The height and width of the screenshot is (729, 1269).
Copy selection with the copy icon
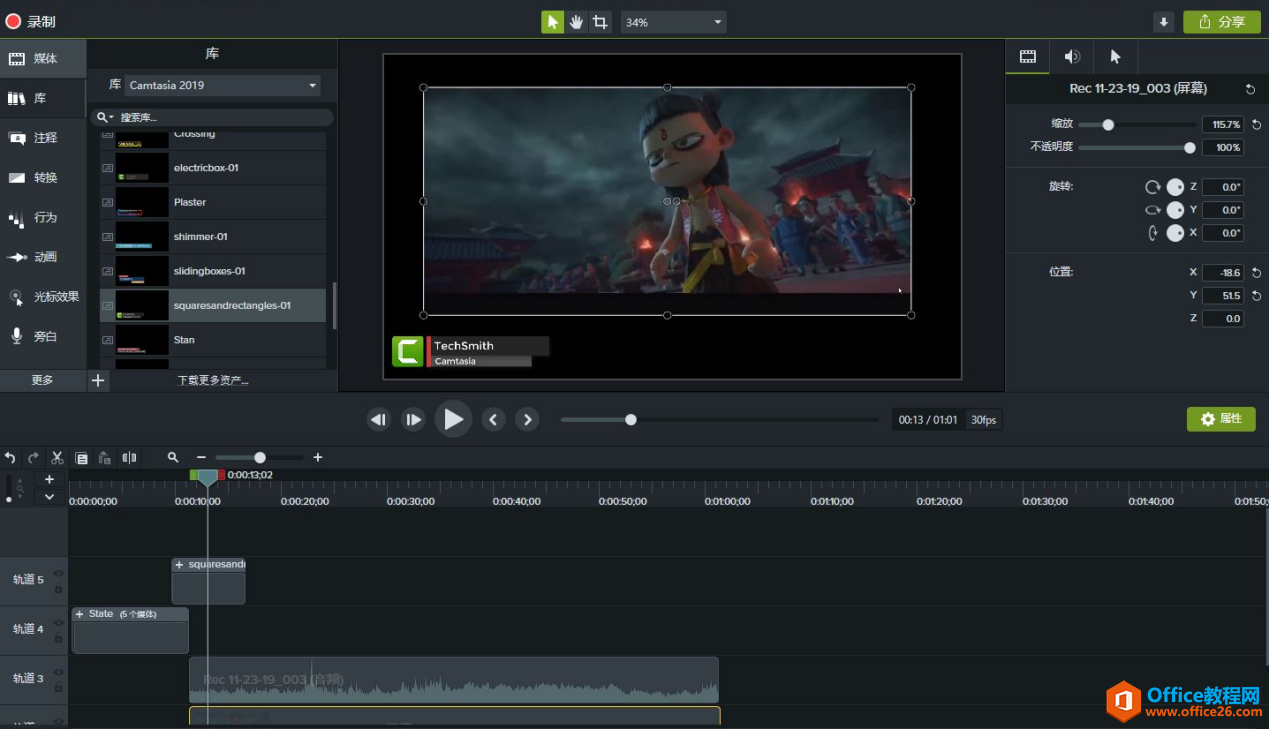[x=81, y=458]
